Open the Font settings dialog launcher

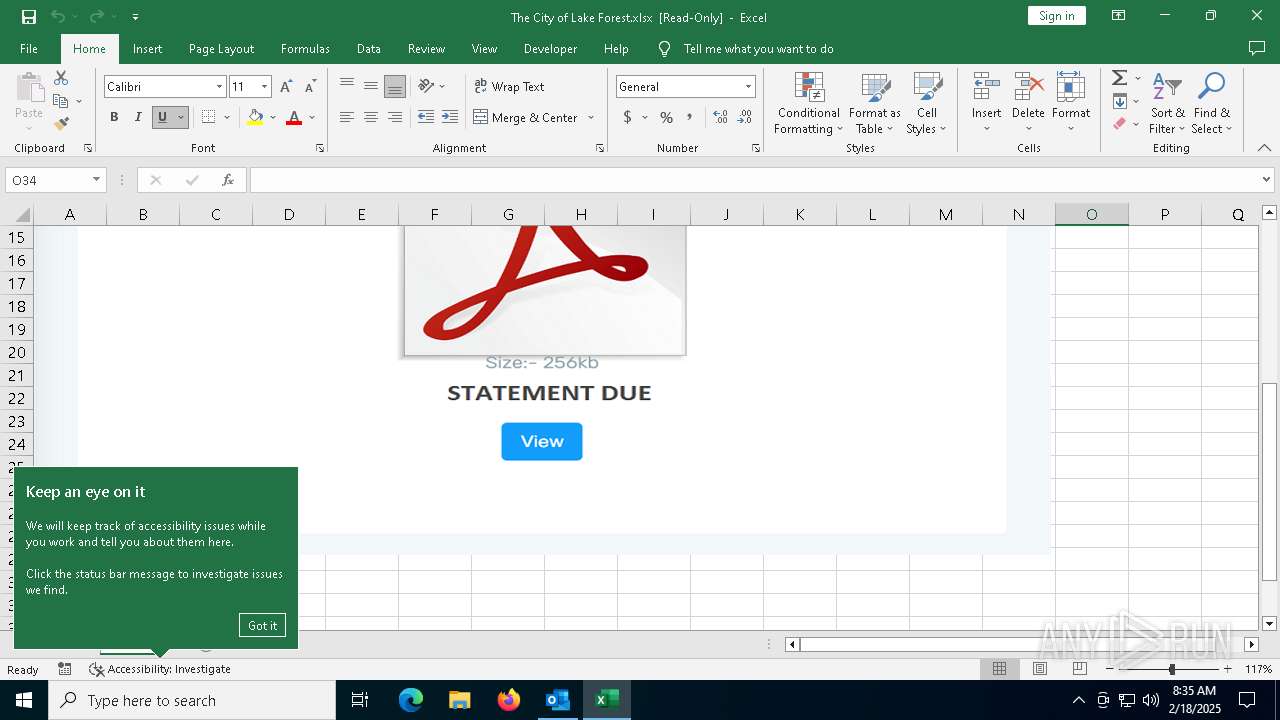point(320,148)
